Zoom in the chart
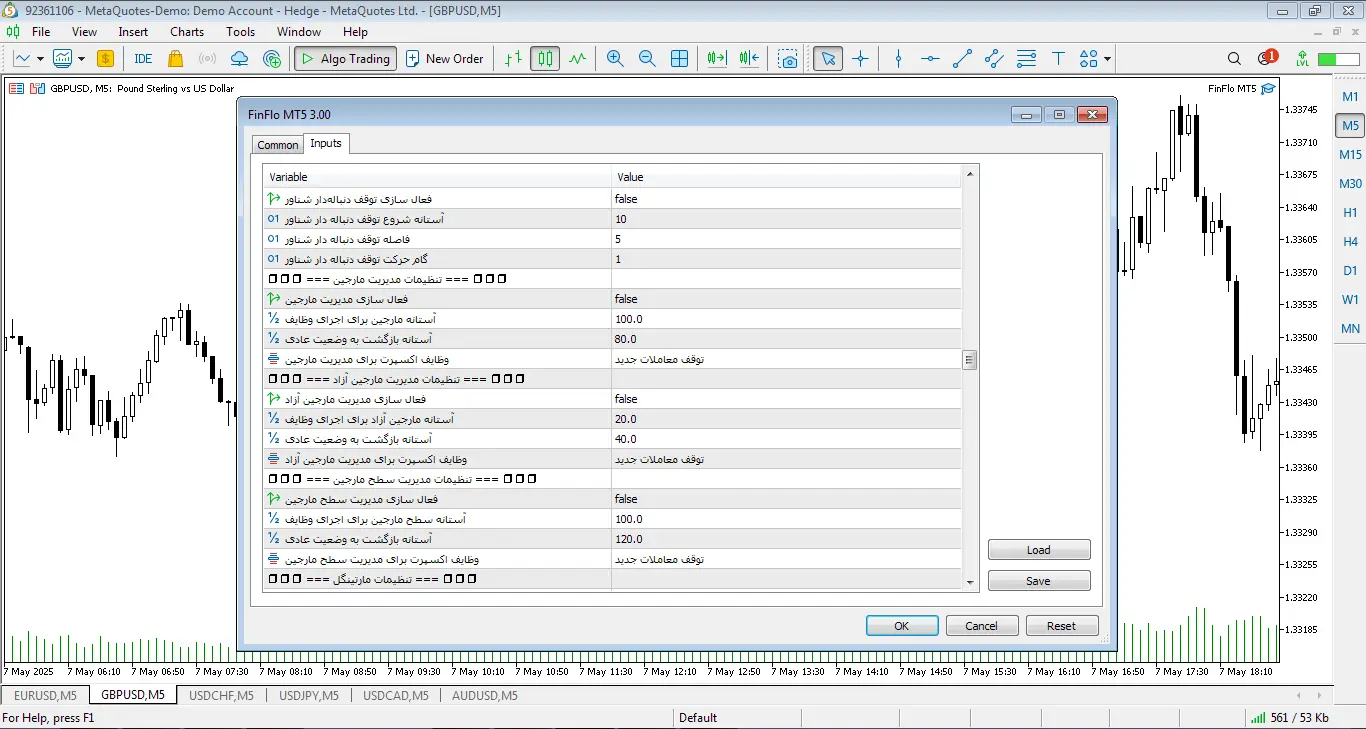The height and width of the screenshot is (729, 1366). tap(615, 59)
